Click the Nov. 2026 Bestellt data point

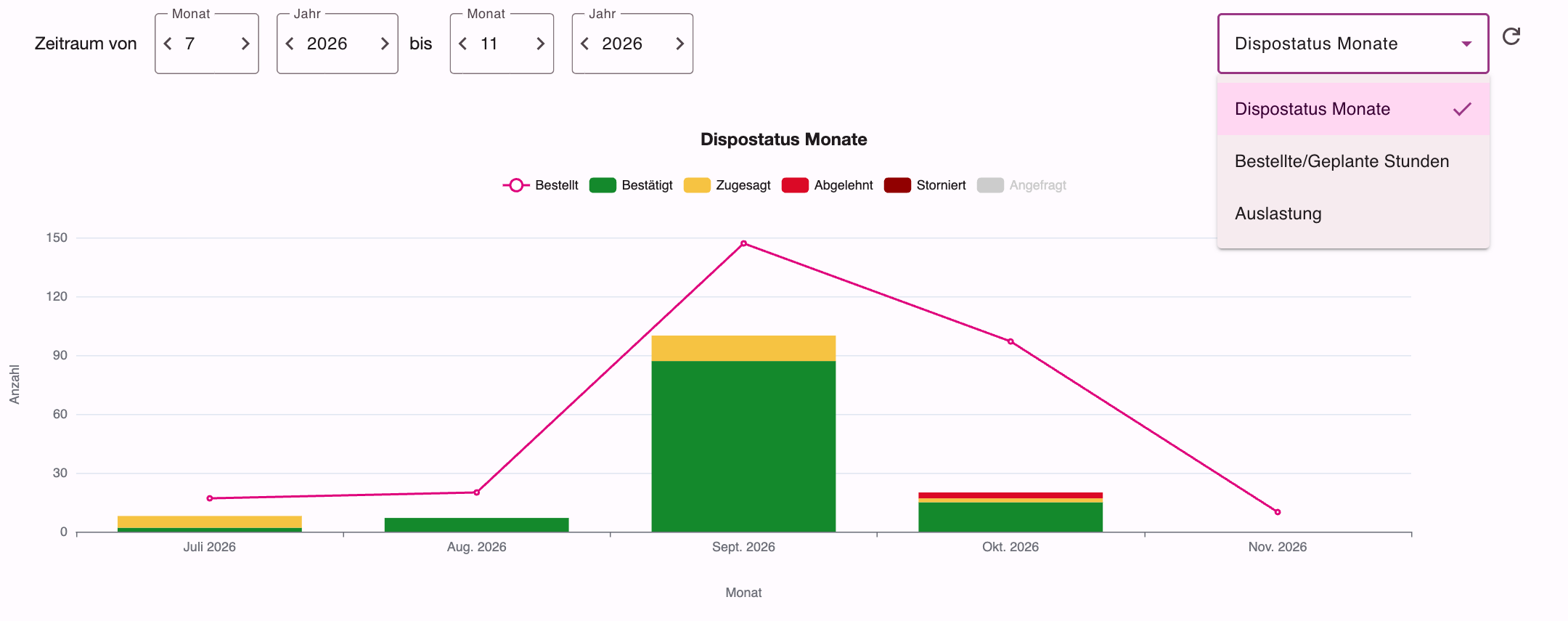(1278, 512)
